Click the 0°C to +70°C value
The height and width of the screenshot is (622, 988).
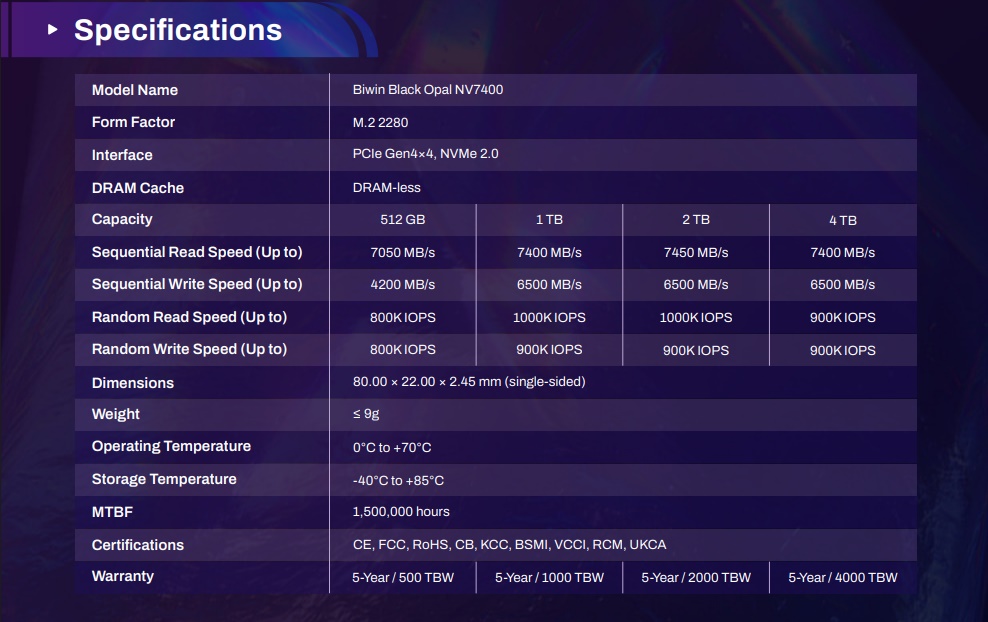click(392, 447)
